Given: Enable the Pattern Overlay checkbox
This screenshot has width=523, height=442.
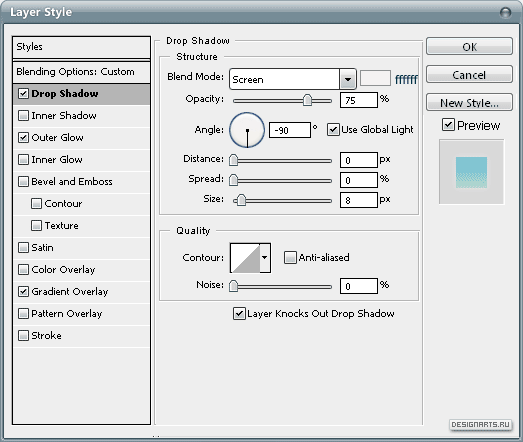Looking at the screenshot, I should tap(23, 314).
